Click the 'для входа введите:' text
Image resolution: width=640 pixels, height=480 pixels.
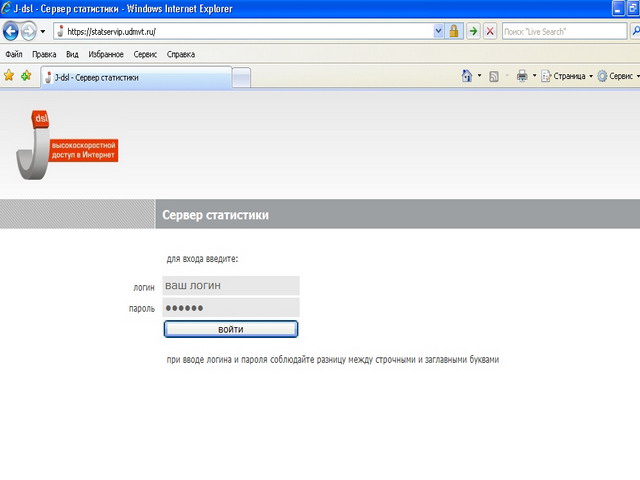click(202, 259)
